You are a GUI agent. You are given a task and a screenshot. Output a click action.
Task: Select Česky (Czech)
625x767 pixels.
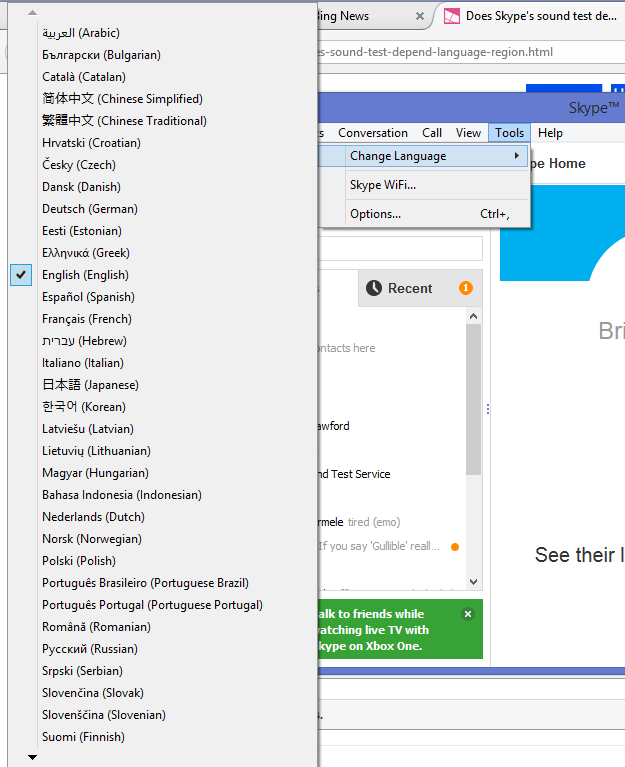pos(79,165)
